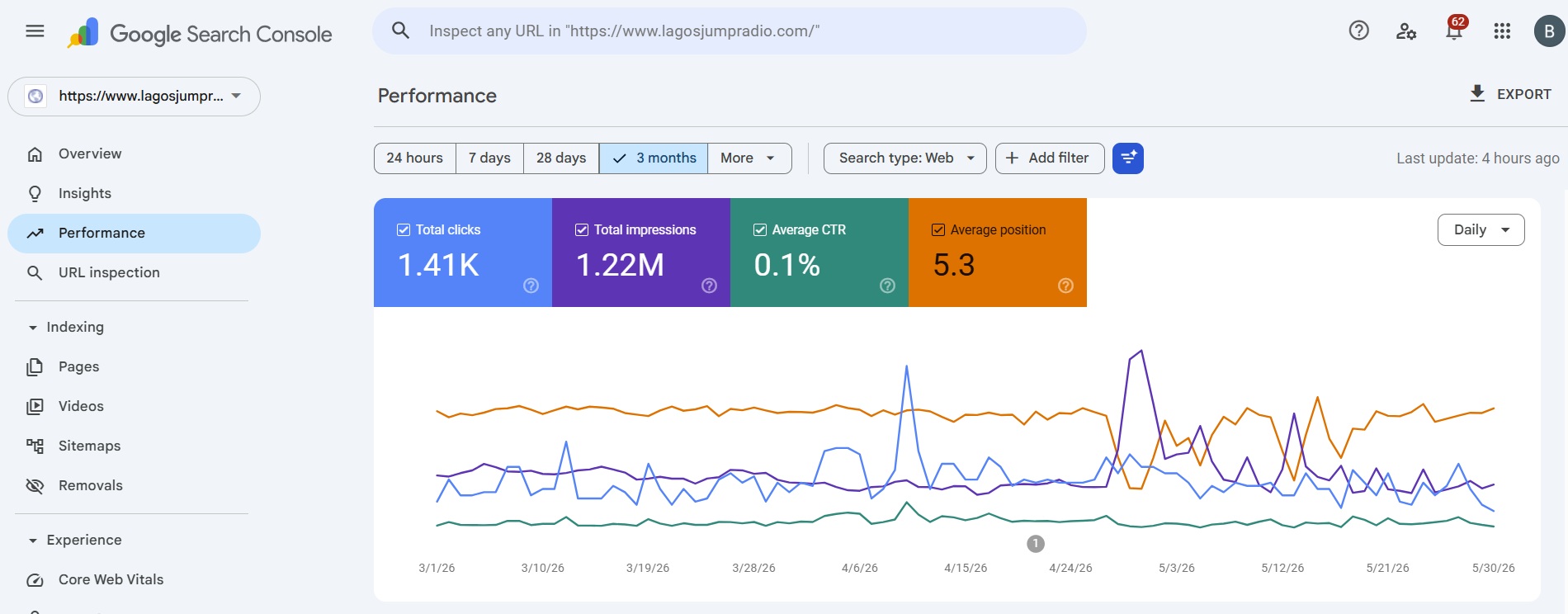This screenshot has width=1568, height=614.
Task: Click the export download icon
Action: coord(1477,93)
